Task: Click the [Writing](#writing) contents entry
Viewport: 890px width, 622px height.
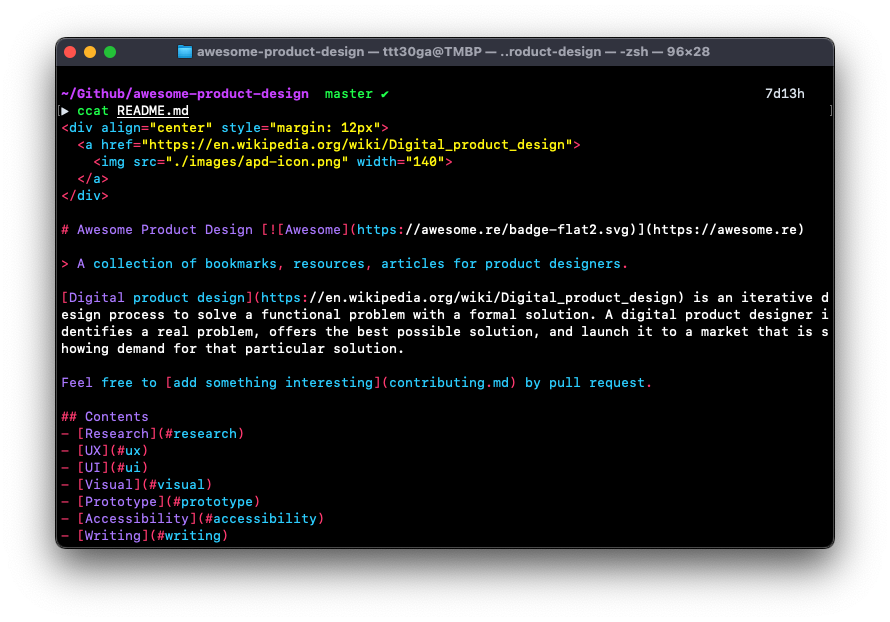Action: (145, 536)
